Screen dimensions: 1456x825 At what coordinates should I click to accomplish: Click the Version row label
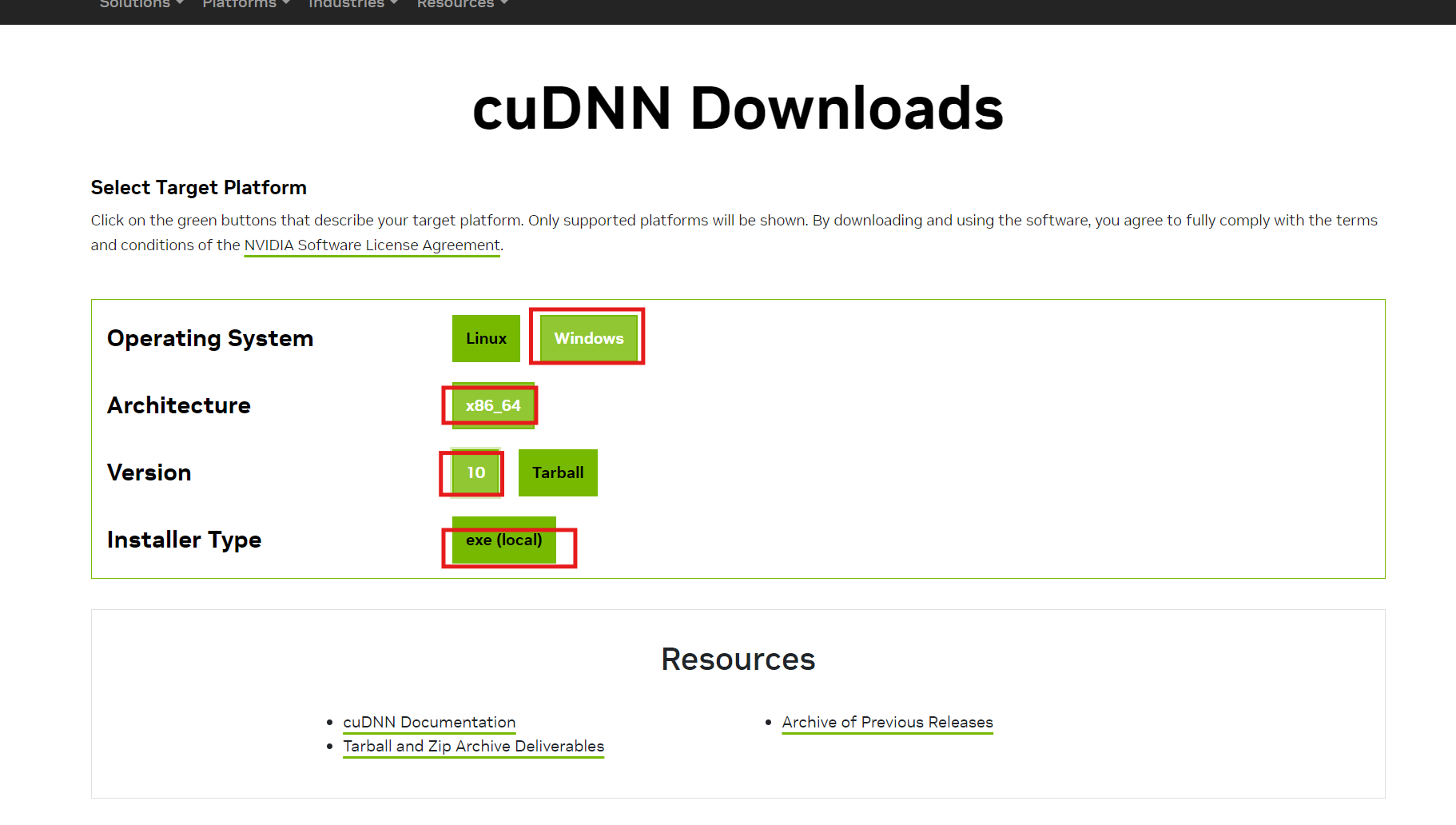149,472
